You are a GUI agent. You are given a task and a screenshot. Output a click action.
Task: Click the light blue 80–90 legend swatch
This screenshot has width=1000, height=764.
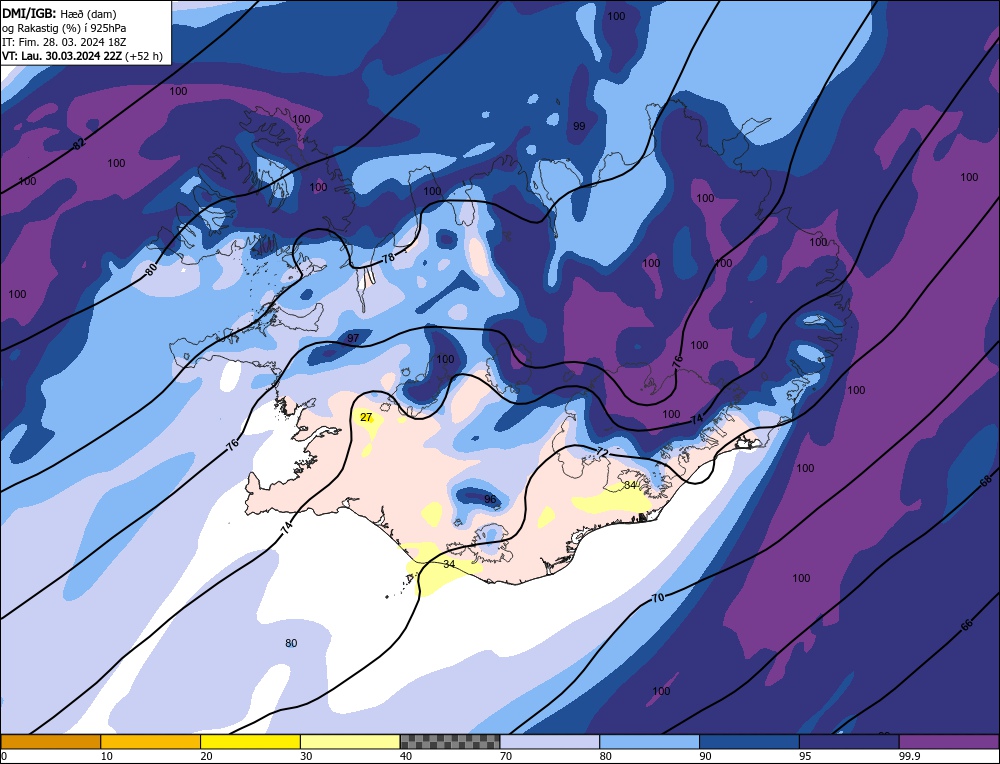click(649, 741)
